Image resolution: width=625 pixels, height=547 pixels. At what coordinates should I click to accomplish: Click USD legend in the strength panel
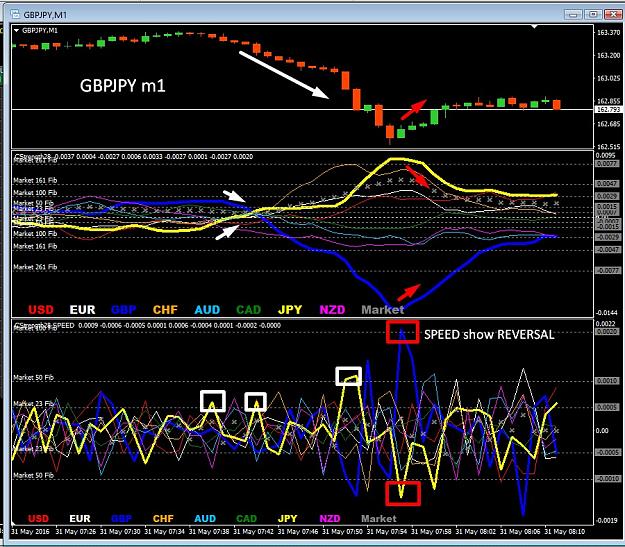[41, 310]
